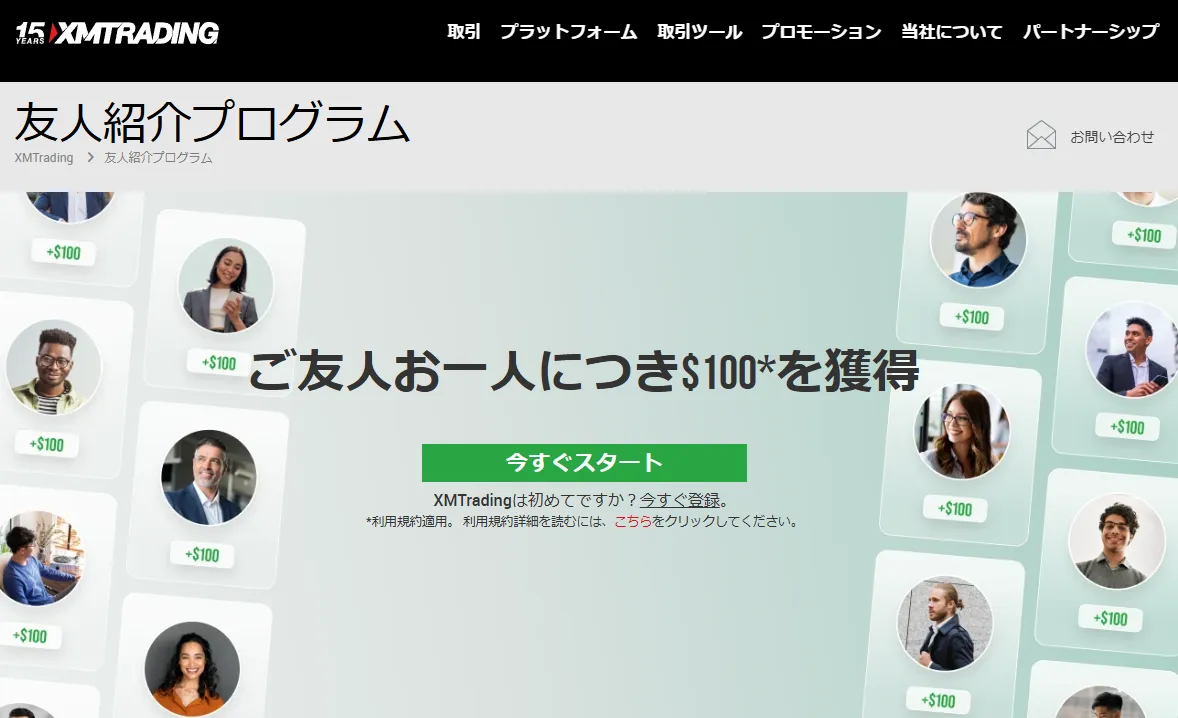Open the 取引 menu
This screenshot has width=1178, height=718.
pyautogui.click(x=461, y=31)
